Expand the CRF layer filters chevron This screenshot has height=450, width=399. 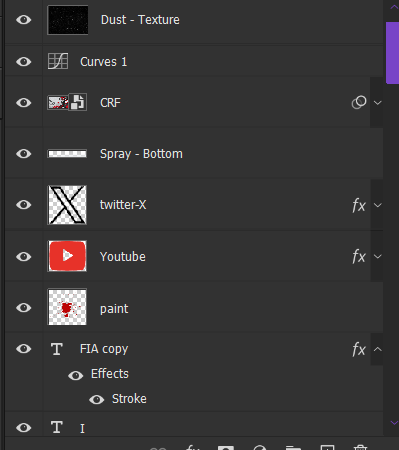coord(378,103)
